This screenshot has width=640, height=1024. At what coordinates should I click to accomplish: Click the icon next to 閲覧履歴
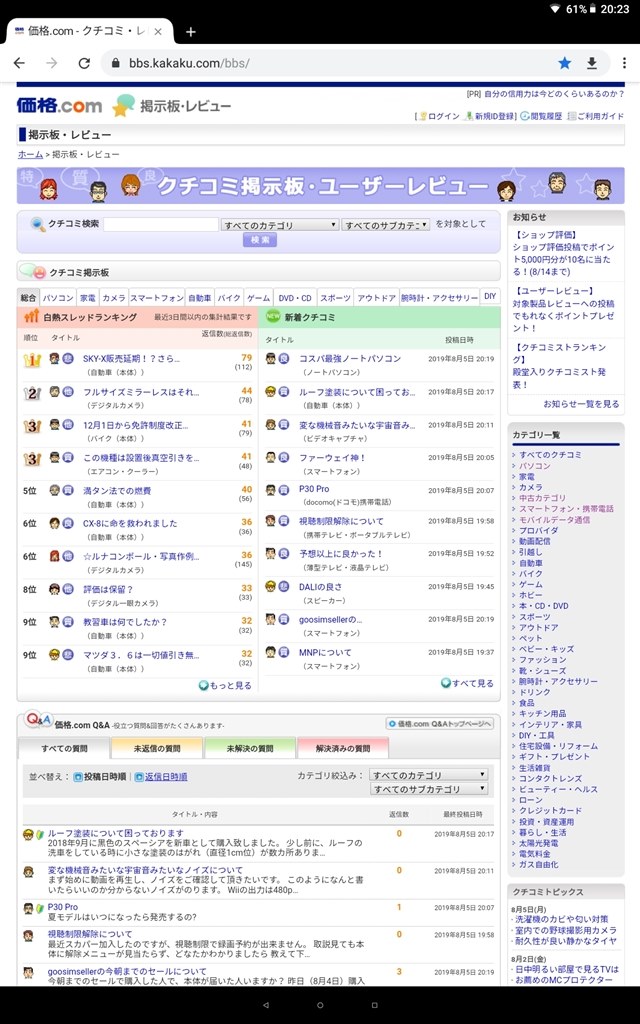pyautogui.click(x=524, y=116)
